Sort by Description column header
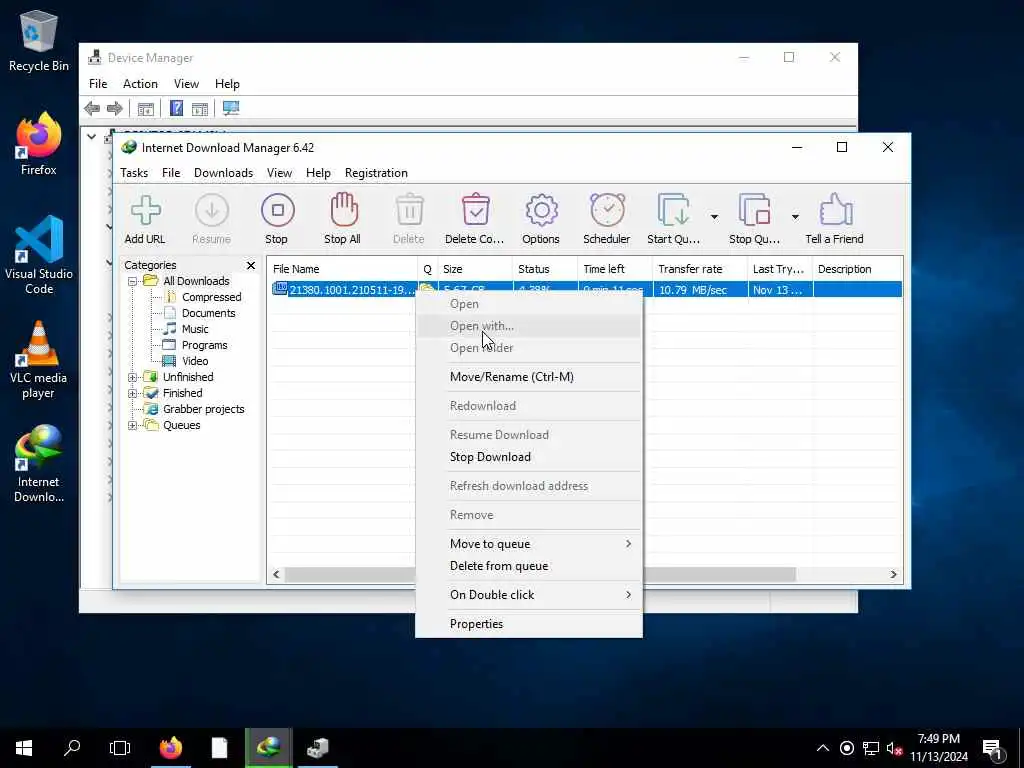The height and width of the screenshot is (768, 1024). coord(857,269)
